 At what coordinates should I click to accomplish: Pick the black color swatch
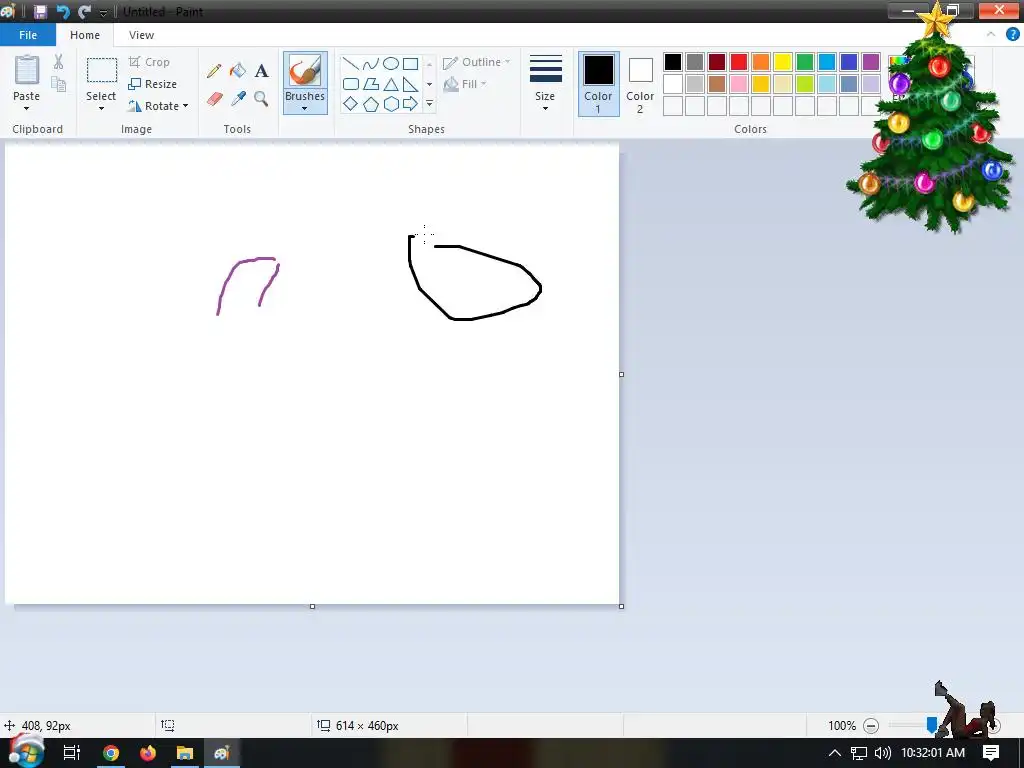(x=673, y=62)
